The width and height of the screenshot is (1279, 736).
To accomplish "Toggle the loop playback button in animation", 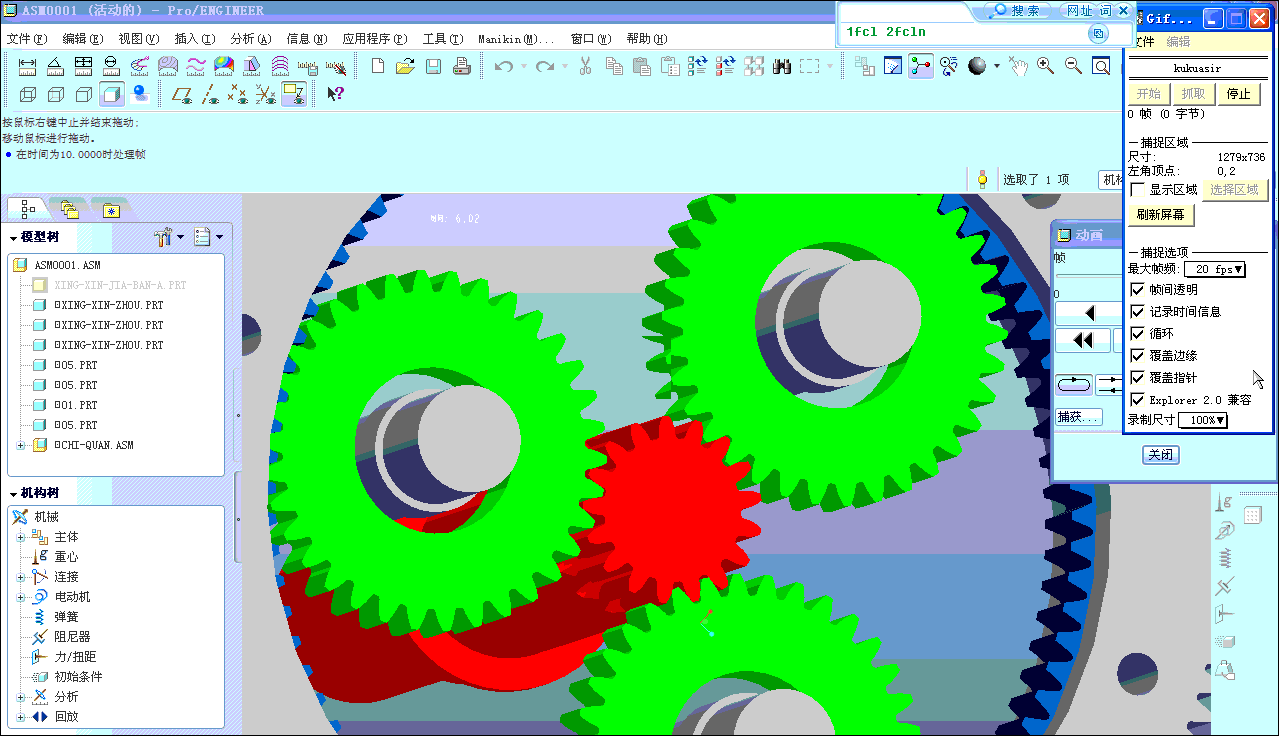I will tap(1074, 384).
